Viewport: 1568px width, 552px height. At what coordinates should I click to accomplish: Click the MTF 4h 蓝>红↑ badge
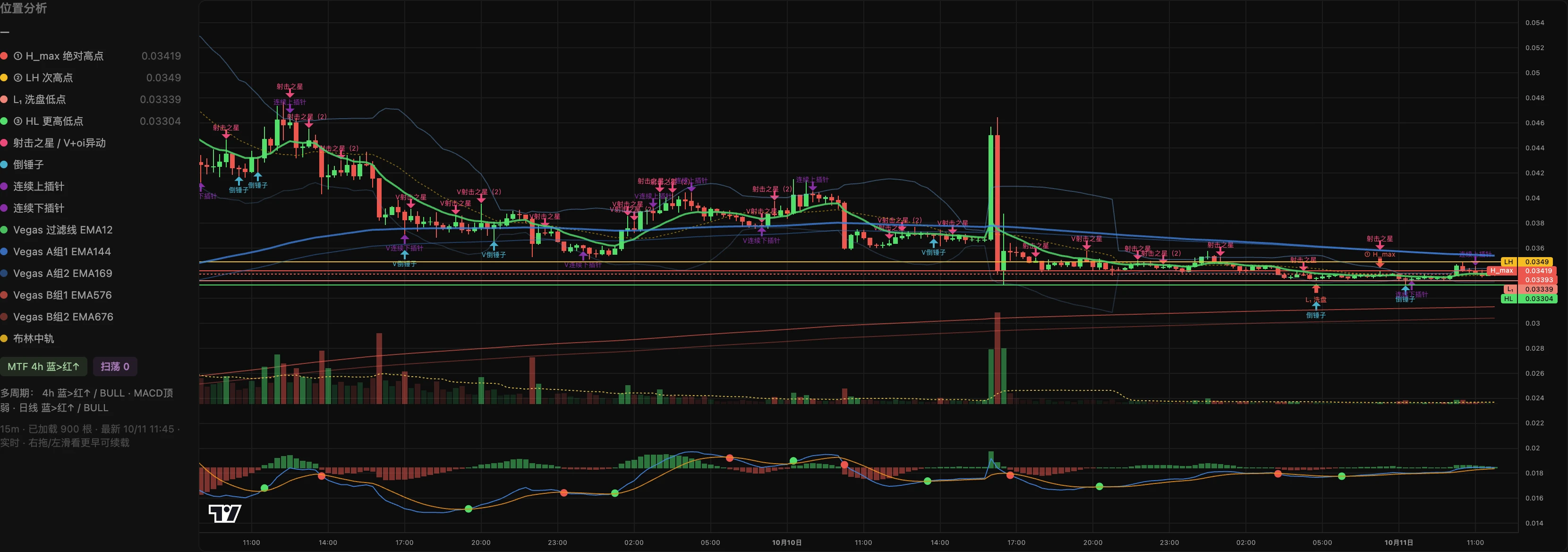(43, 367)
